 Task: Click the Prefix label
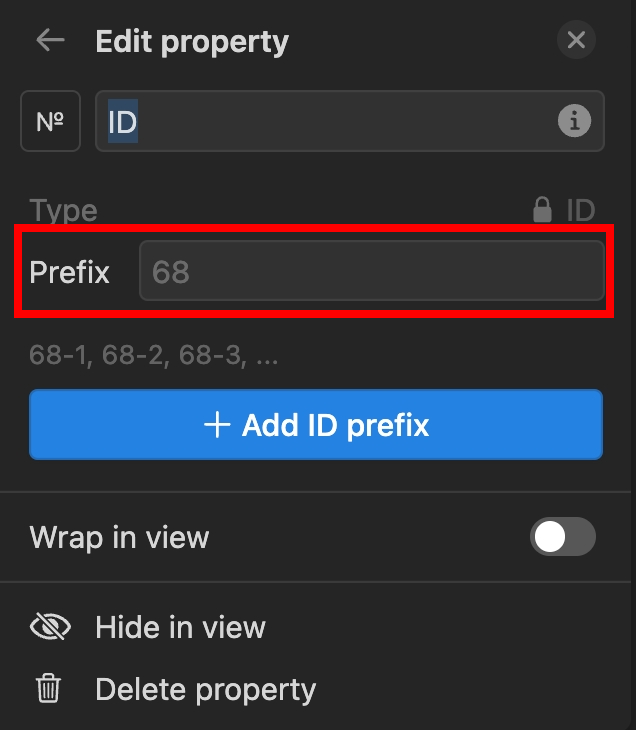pos(70,272)
